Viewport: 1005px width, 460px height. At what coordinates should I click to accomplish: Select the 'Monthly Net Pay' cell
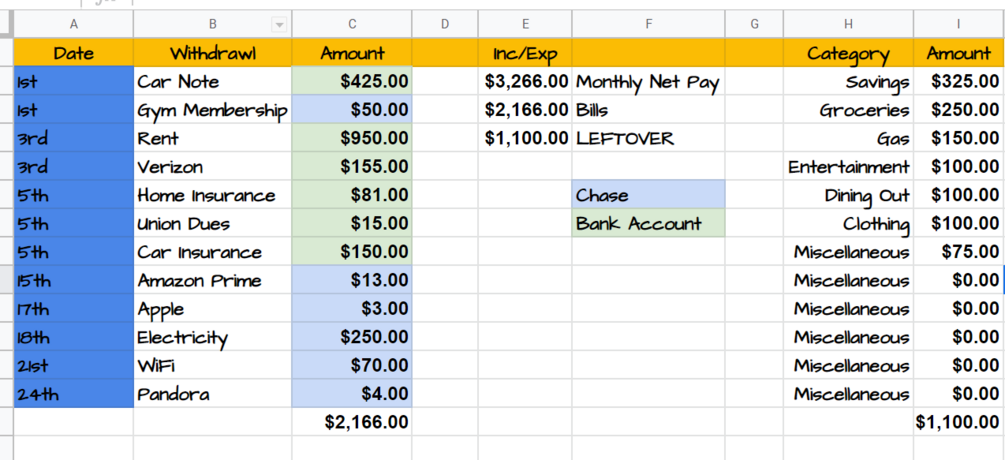[649, 81]
